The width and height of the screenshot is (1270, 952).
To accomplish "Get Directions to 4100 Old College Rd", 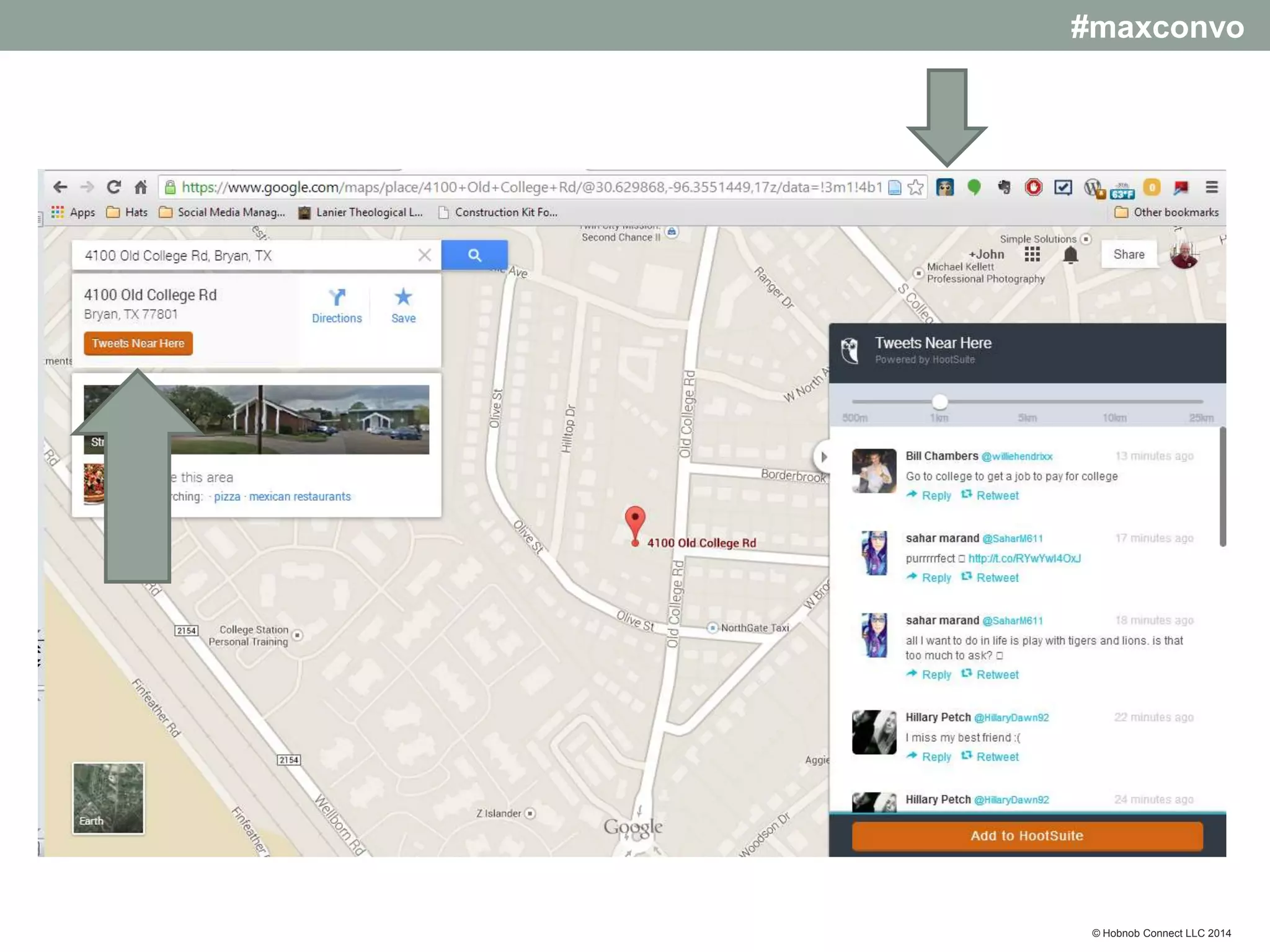I will (x=337, y=306).
